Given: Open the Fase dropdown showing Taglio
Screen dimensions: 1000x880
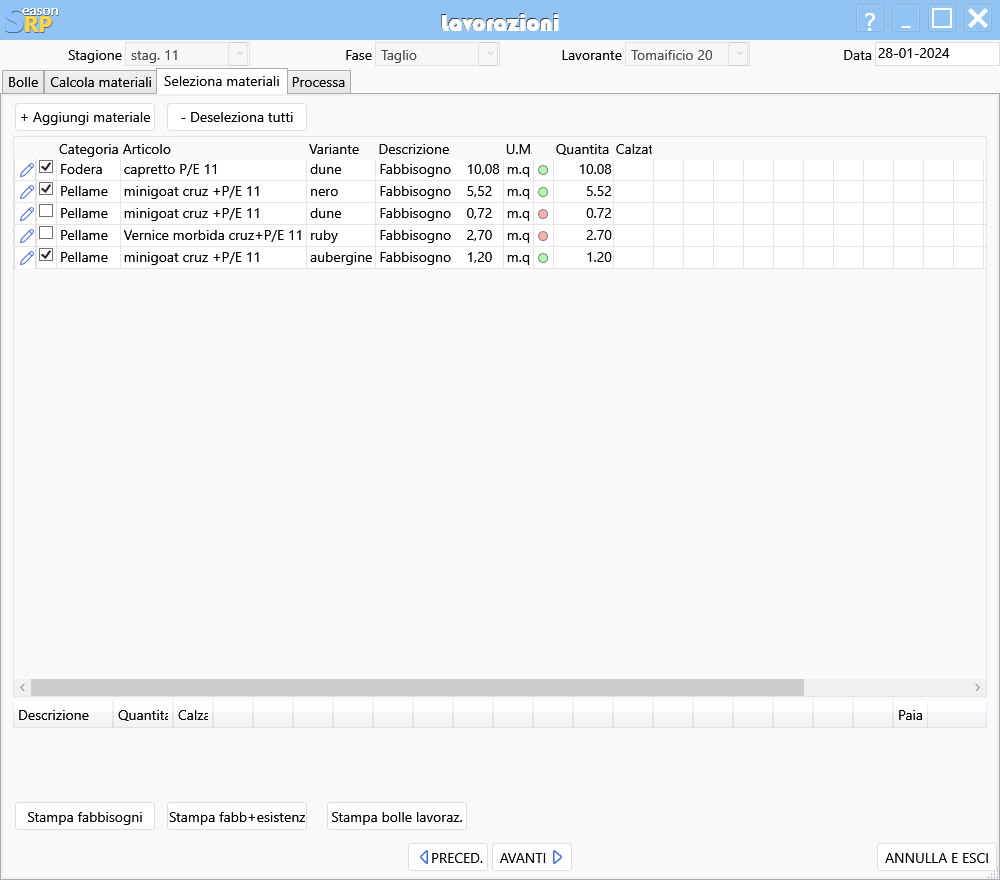Looking at the screenshot, I should [x=489, y=55].
